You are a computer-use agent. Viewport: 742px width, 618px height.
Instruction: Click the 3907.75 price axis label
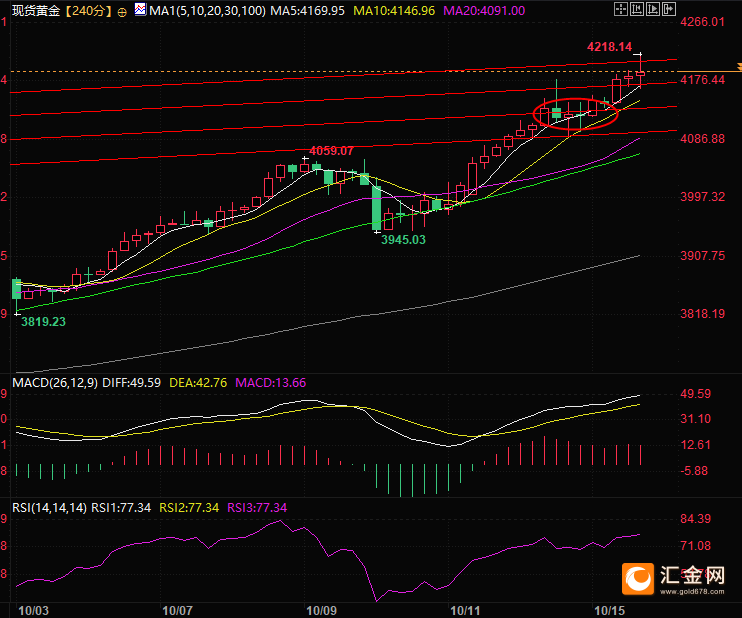pyautogui.click(x=702, y=256)
